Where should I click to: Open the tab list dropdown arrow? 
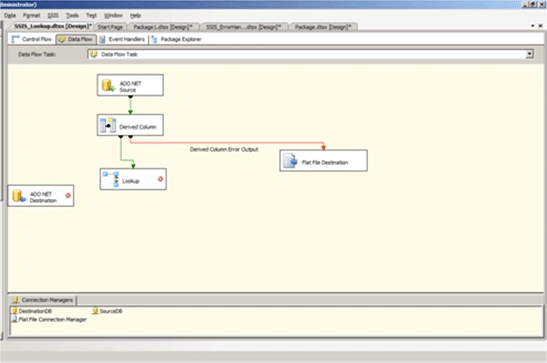(x=532, y=26)
